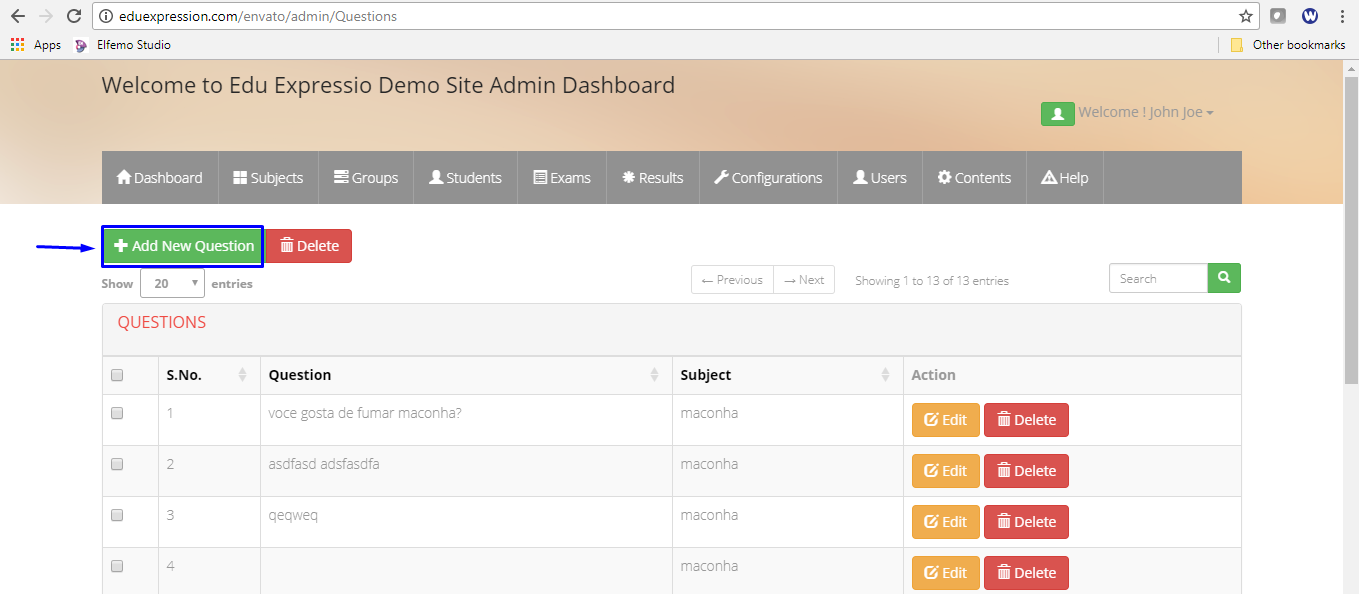
Task: Open the Other bookmarks folder
Action: (1288, 45)
